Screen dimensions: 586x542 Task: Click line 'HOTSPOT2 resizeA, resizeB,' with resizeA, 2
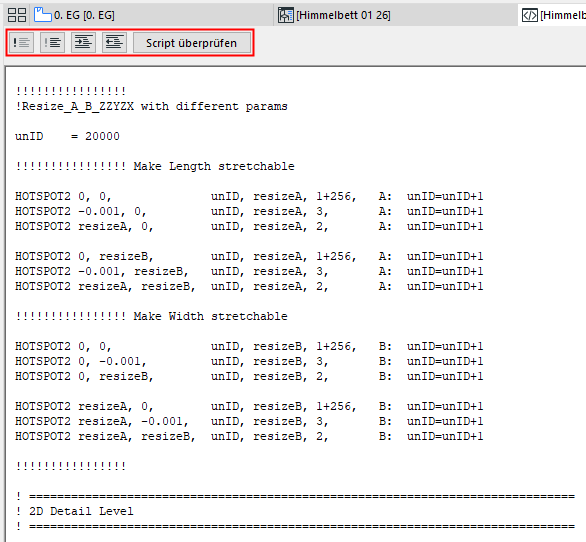(249, 286)
